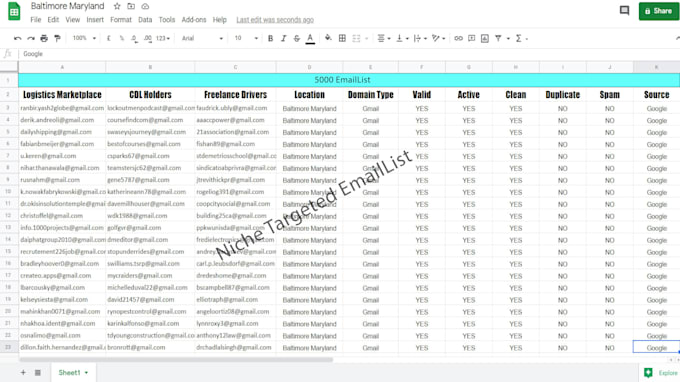Open the comment history icon
This screenshot has height=382, width=680.
click(x=624, y=10)
